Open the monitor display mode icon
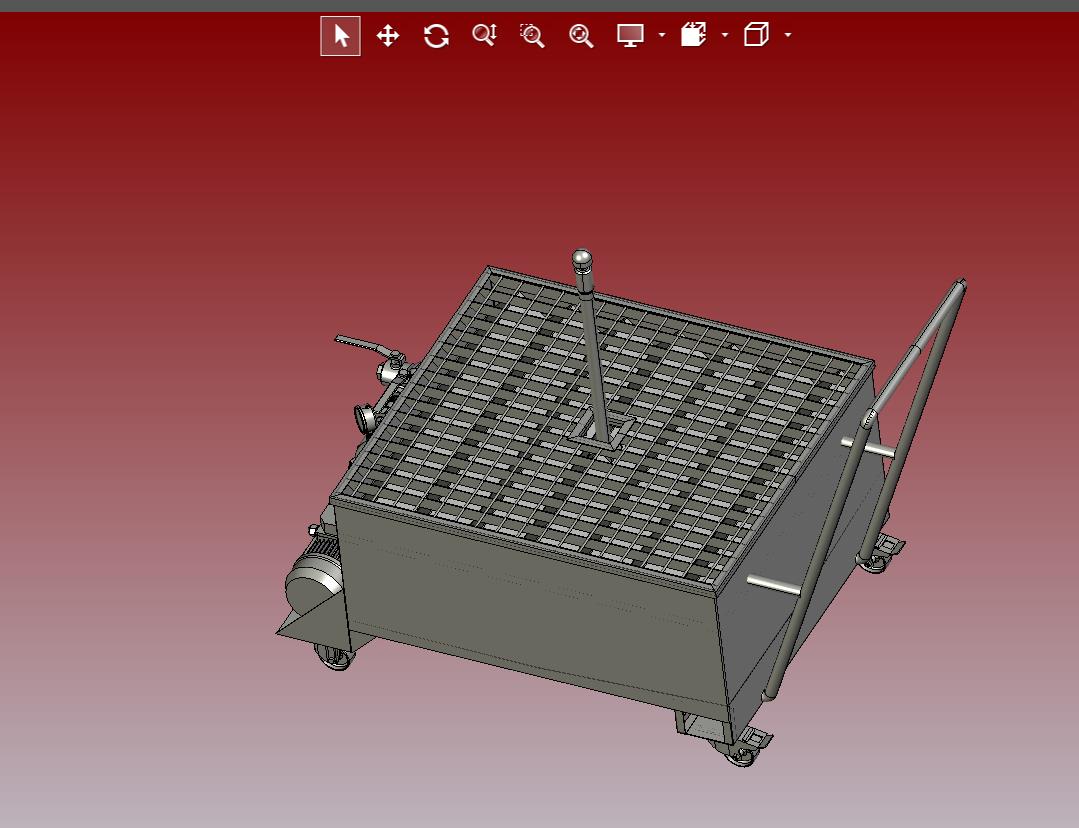 tap(630, 35)
